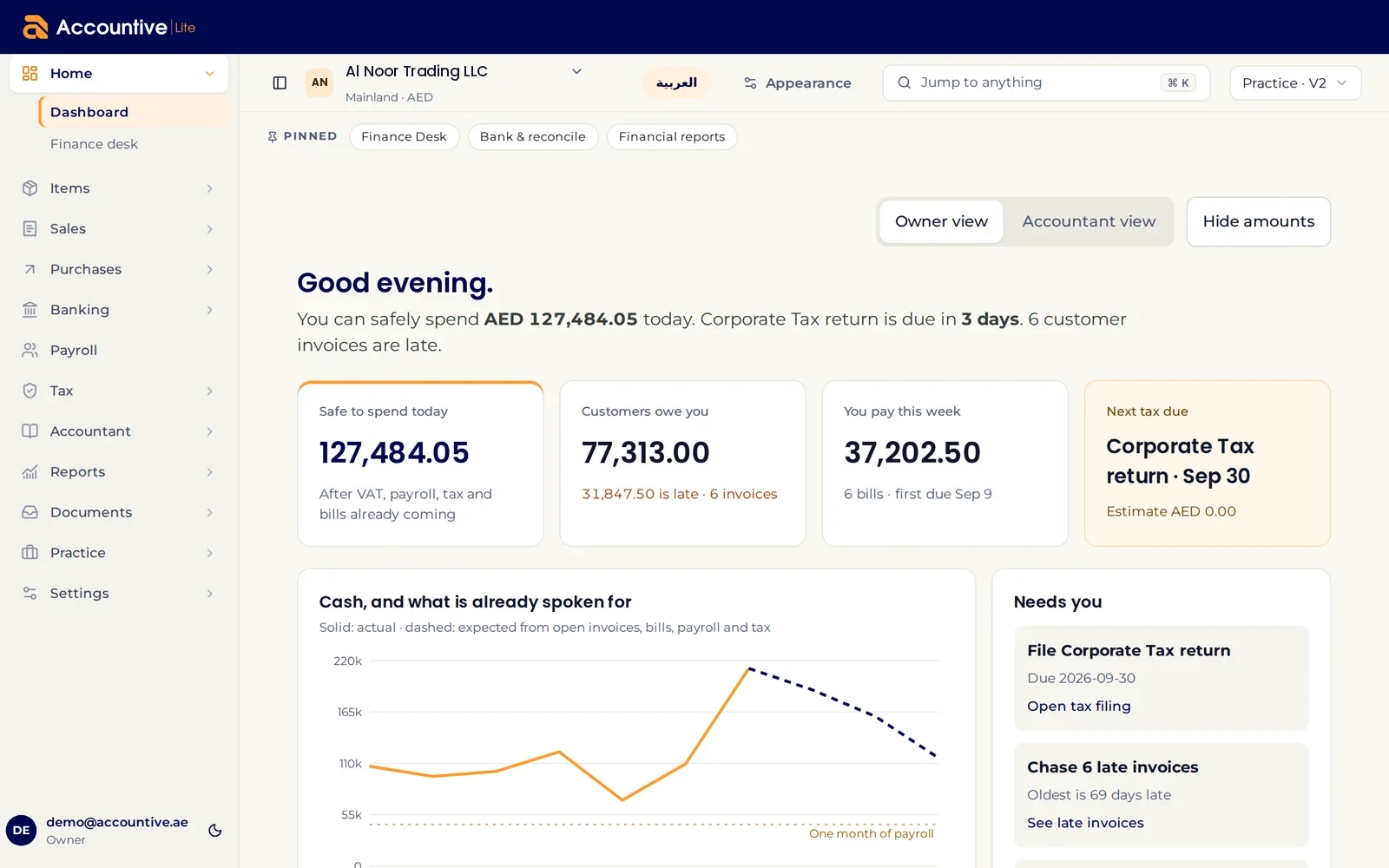This screenshot has width=1389, height=868.
Task: Toggle the sidebar panel icon
Action: [280, 82]
